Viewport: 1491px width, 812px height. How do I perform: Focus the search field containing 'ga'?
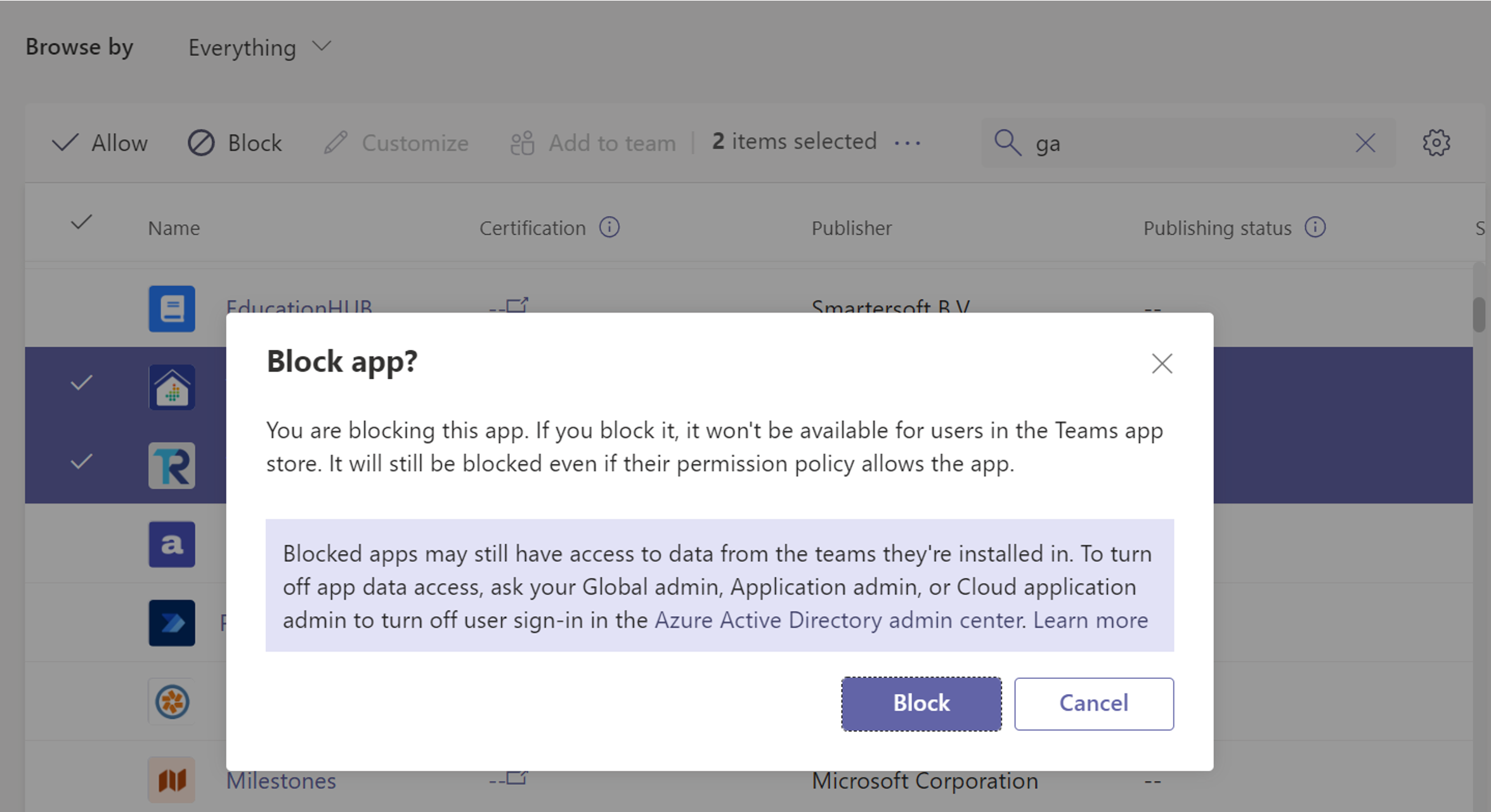[1188, 143]
